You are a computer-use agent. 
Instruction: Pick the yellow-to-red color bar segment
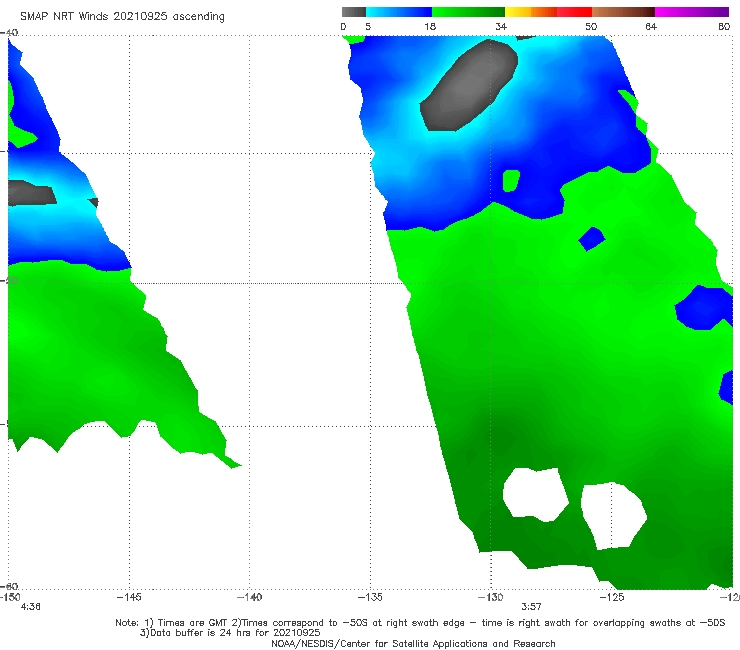click(548, 12)
